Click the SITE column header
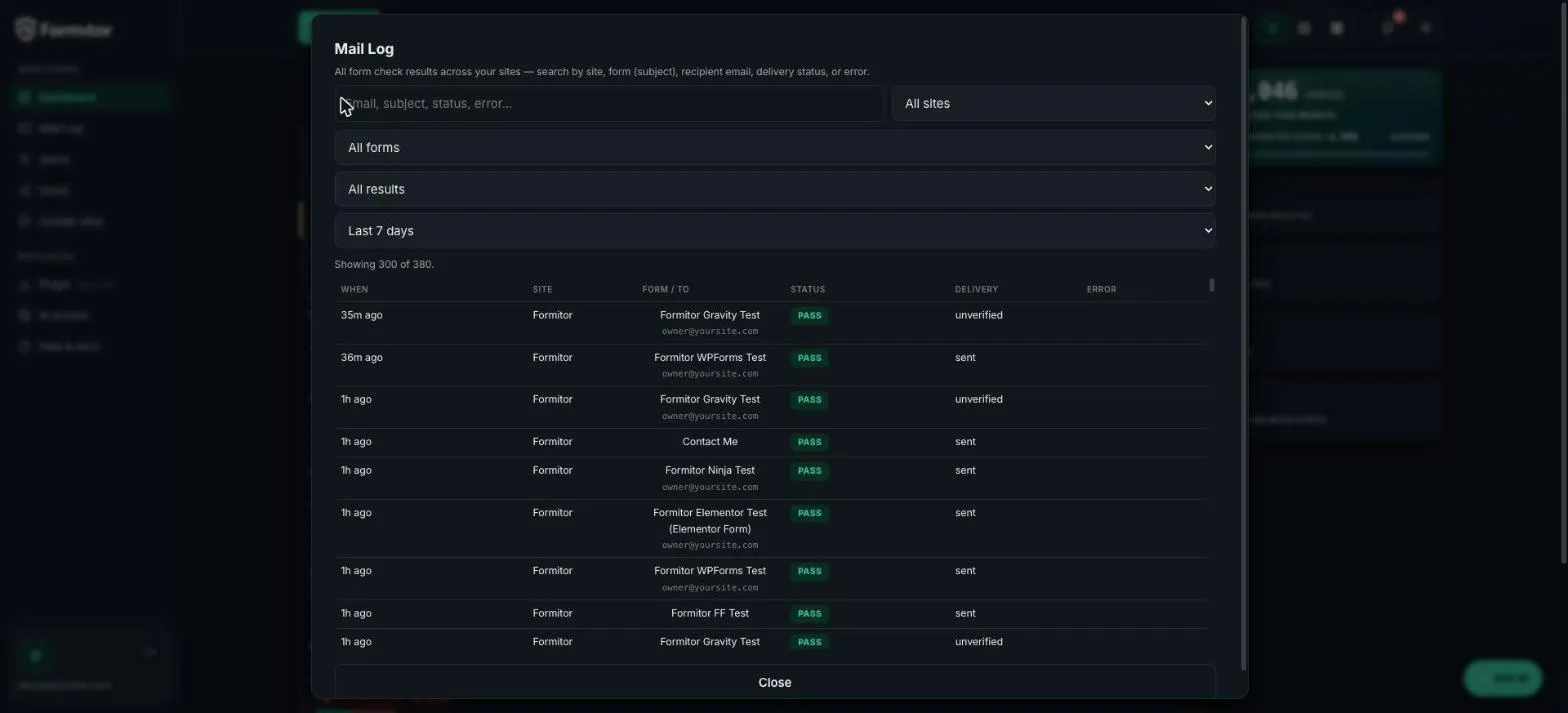 pos(542,290)
